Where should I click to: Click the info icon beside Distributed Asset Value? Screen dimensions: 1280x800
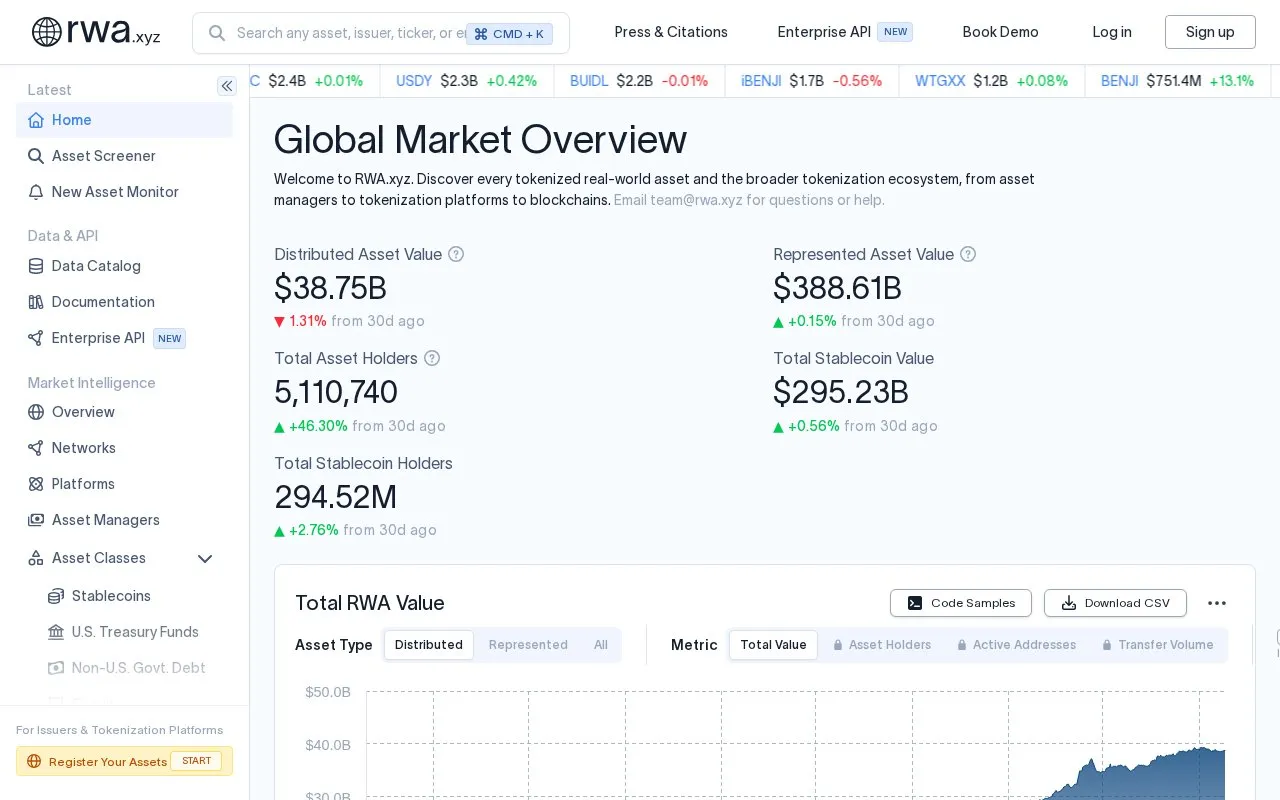click(x=456, y=254)
